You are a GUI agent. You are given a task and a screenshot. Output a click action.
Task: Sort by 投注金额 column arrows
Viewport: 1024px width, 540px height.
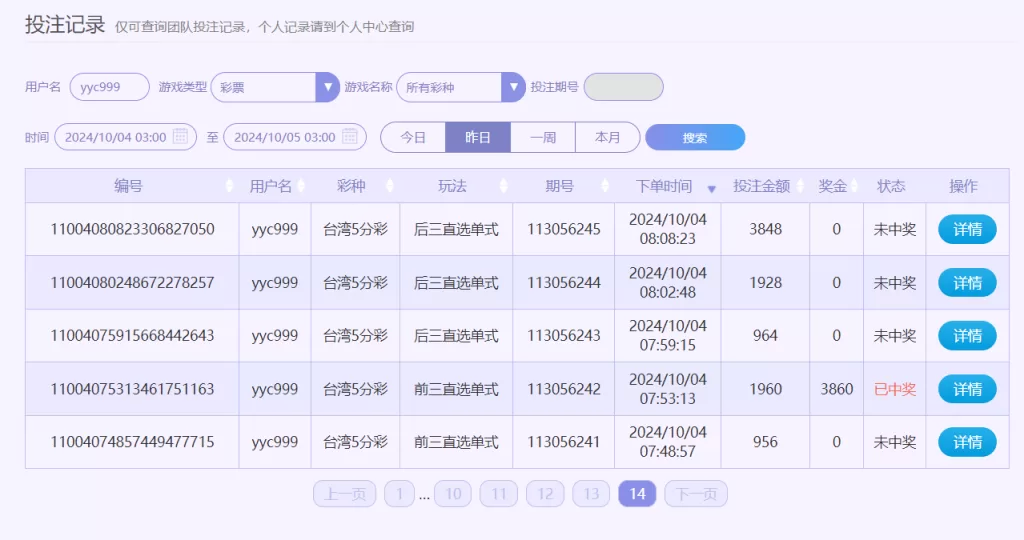pyautogui.click(x=800, y=186)
